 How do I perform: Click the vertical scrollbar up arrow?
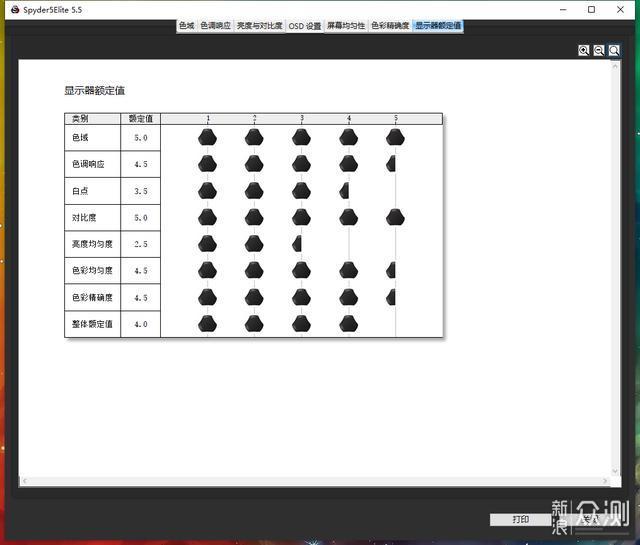point(616,65)
